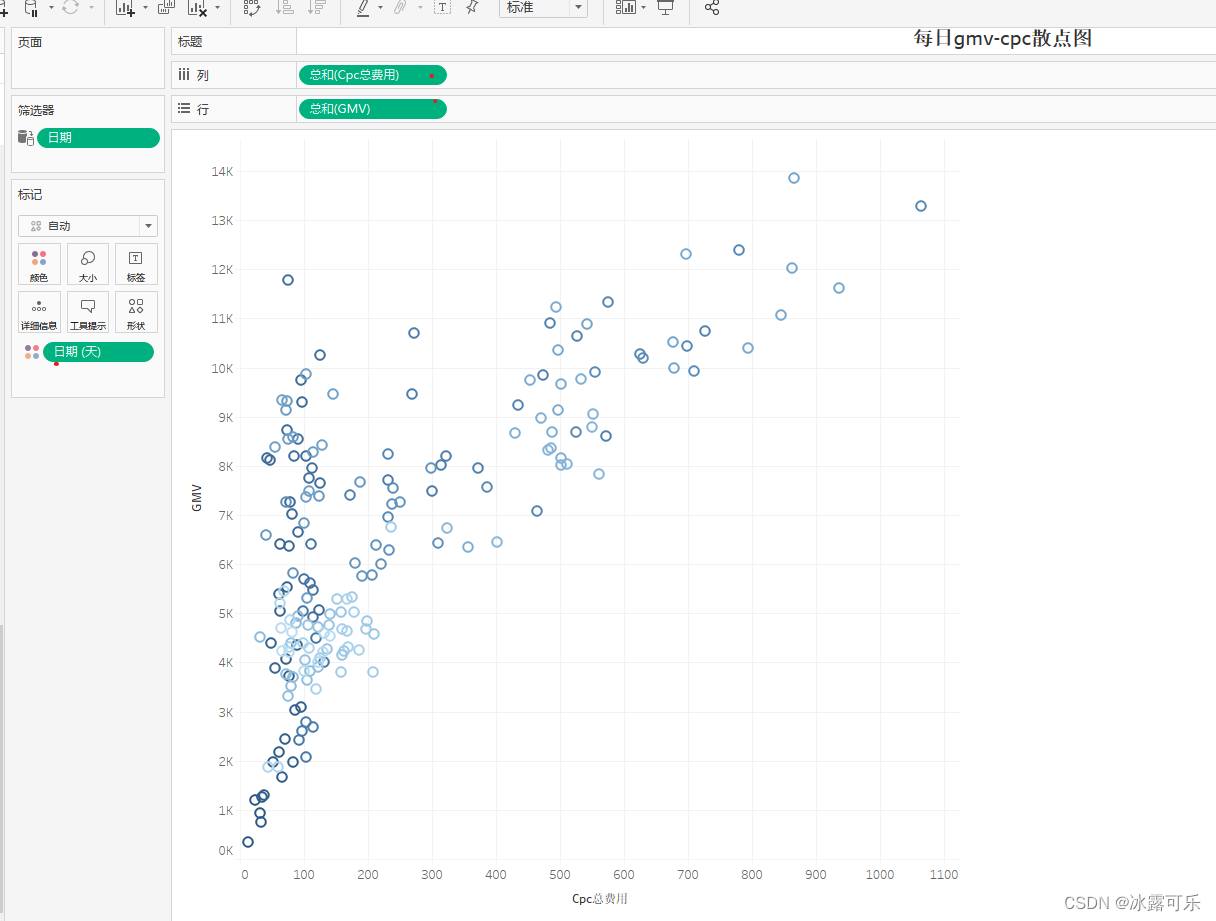
Task: Open the 工具提示 tooltip marks card
Action: pos(88,312)
